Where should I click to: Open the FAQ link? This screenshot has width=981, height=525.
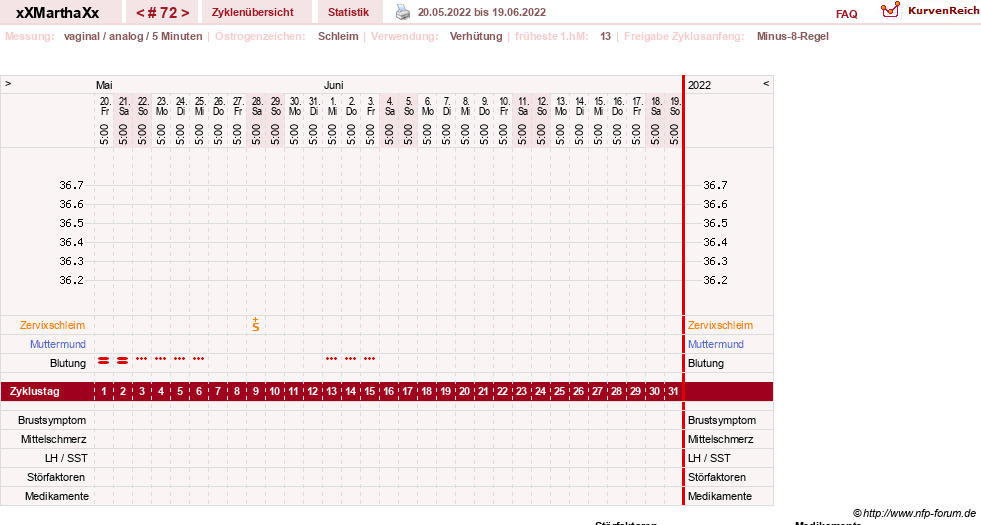[x=846, y=14]
